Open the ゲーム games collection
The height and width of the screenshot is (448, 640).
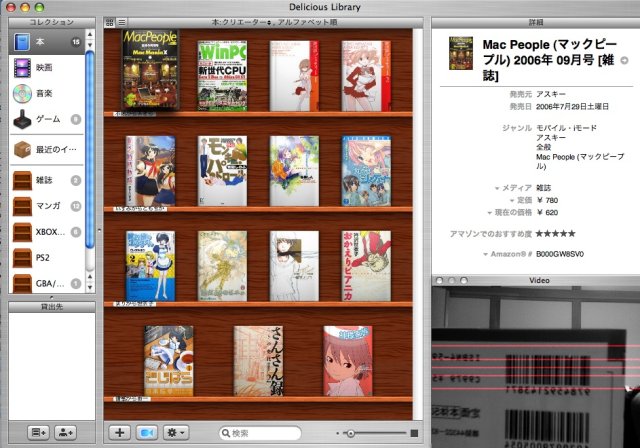[47, 119]
